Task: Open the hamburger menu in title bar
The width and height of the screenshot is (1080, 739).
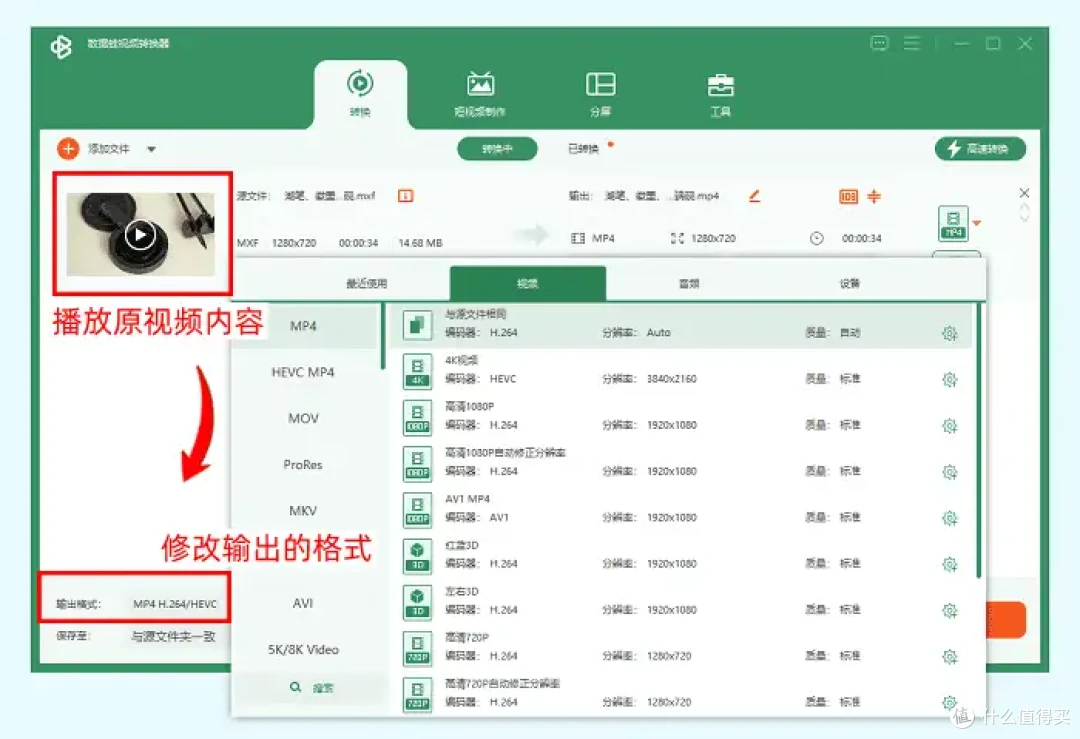Action: (x=911, y=43)
